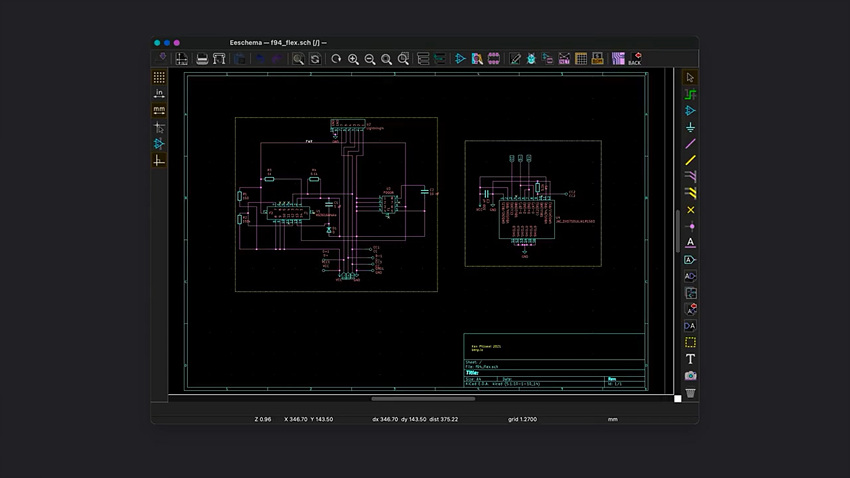
Task: Choose the Place Power Port tool
Action: coord(690,128)
